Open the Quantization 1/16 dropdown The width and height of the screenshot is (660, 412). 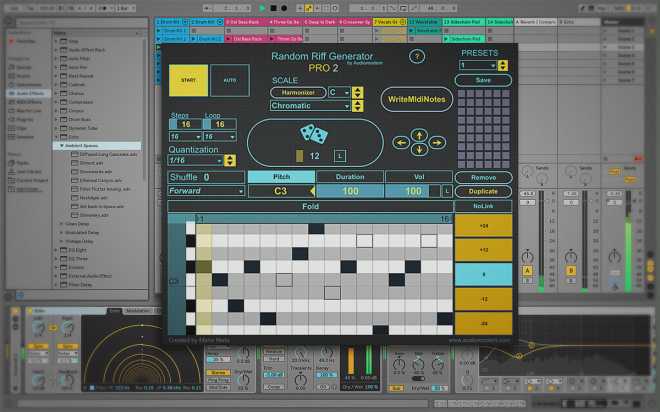[195, 160]
